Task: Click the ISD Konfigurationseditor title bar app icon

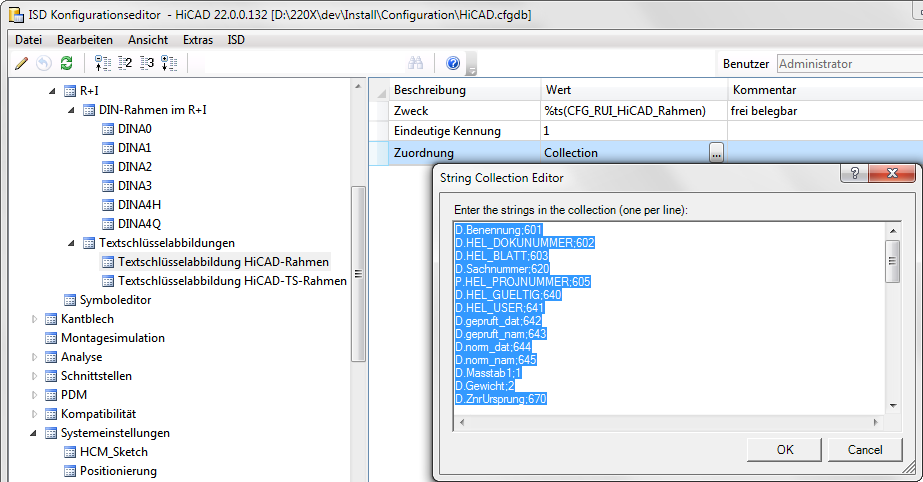Action: (16, 15)
